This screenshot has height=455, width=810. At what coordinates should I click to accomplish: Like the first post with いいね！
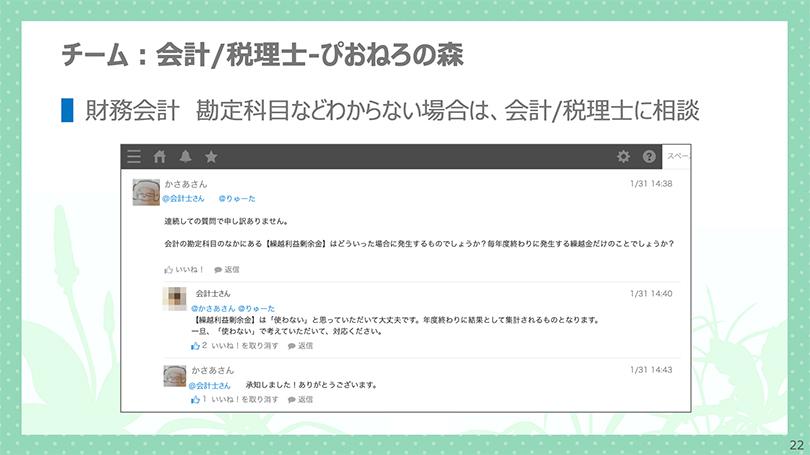coord(185,269)
